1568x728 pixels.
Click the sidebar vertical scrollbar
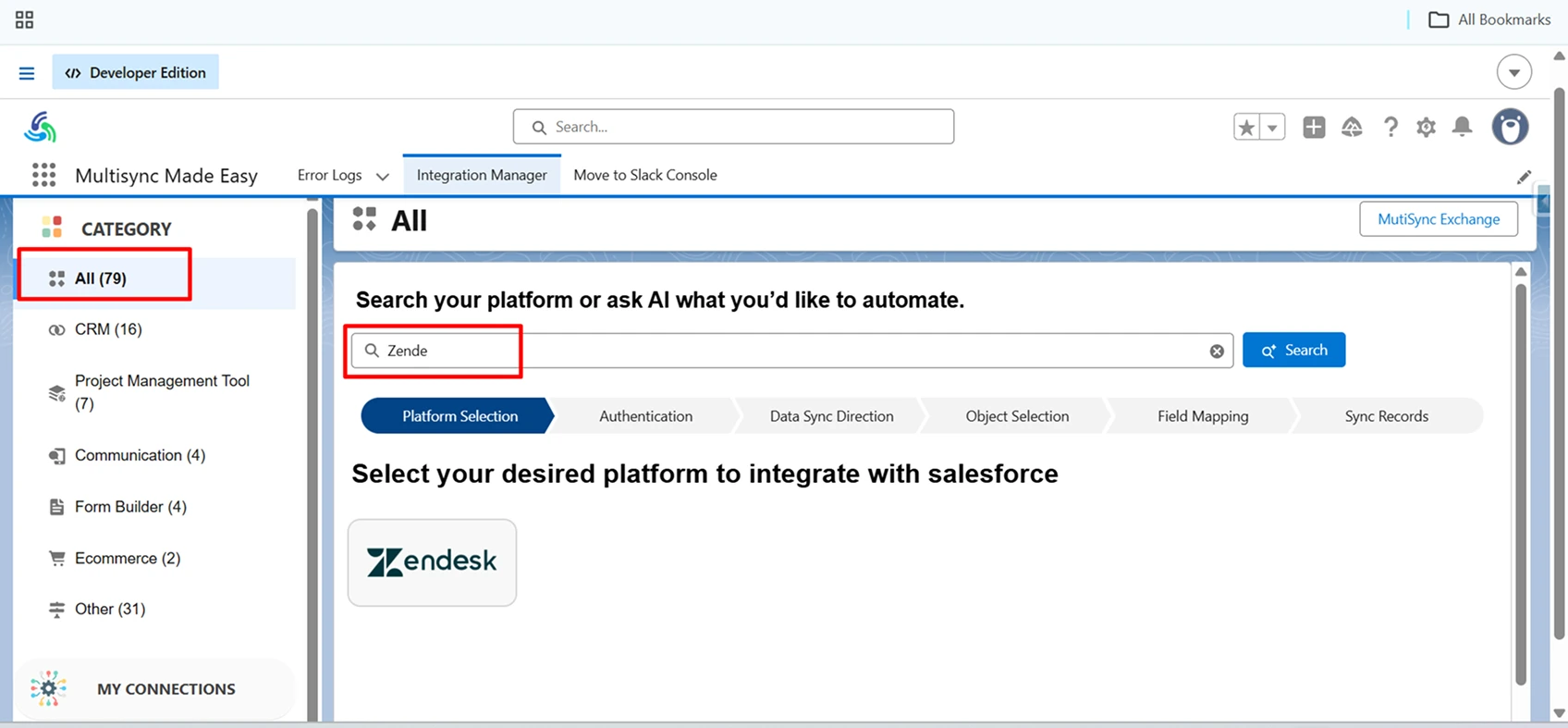tap(312, 463)
